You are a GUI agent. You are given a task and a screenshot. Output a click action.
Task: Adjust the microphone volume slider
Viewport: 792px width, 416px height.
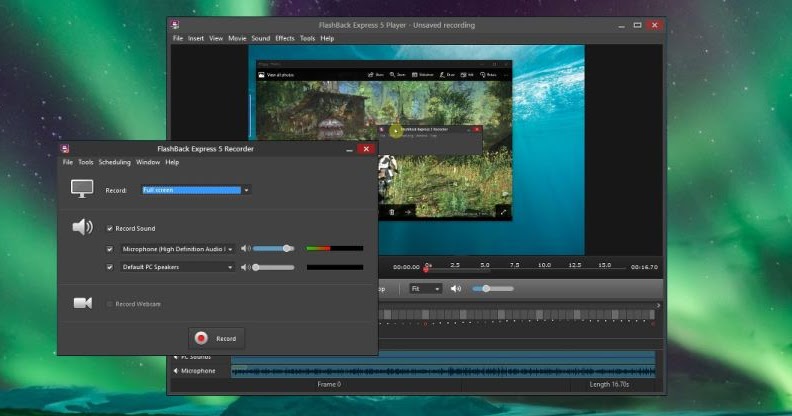273,248
